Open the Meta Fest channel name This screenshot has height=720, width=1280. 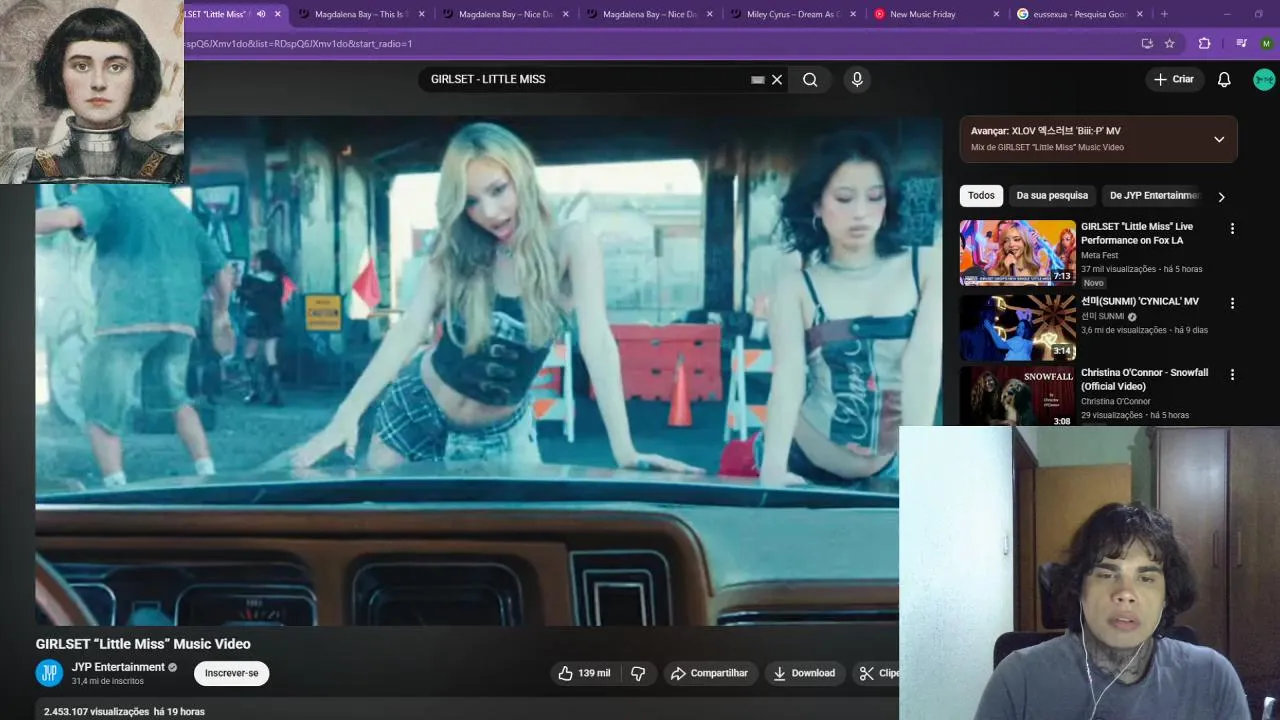tap(1099, 255)
